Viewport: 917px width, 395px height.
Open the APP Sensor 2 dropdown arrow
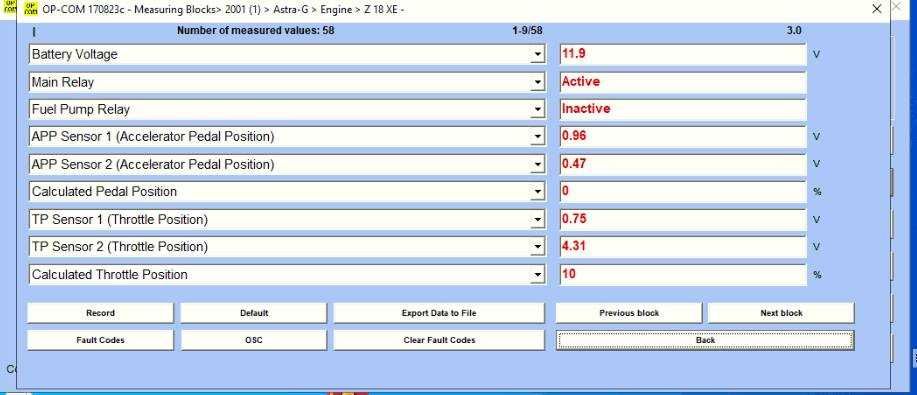538,165
